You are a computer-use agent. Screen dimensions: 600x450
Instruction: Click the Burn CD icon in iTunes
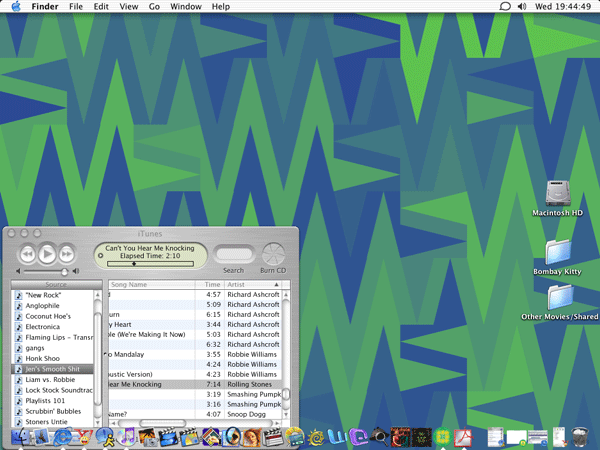[x=273, y=254]
